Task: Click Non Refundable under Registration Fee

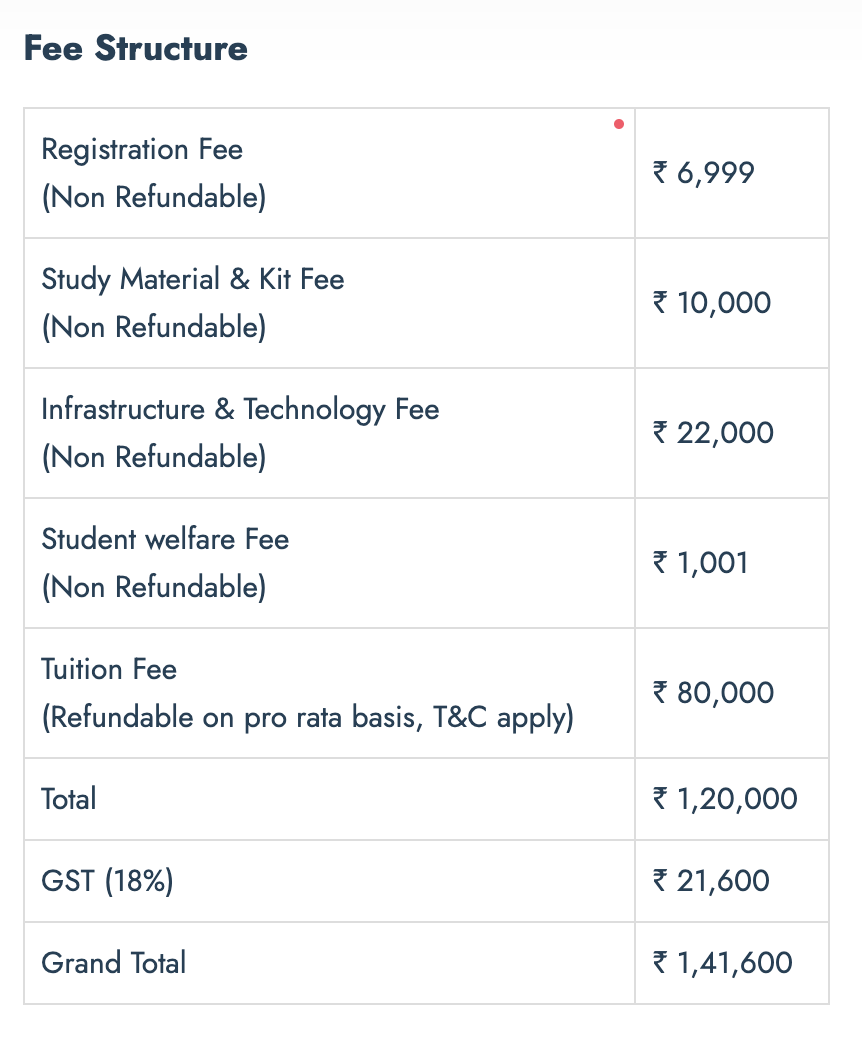Action: [x=154, y=197]
